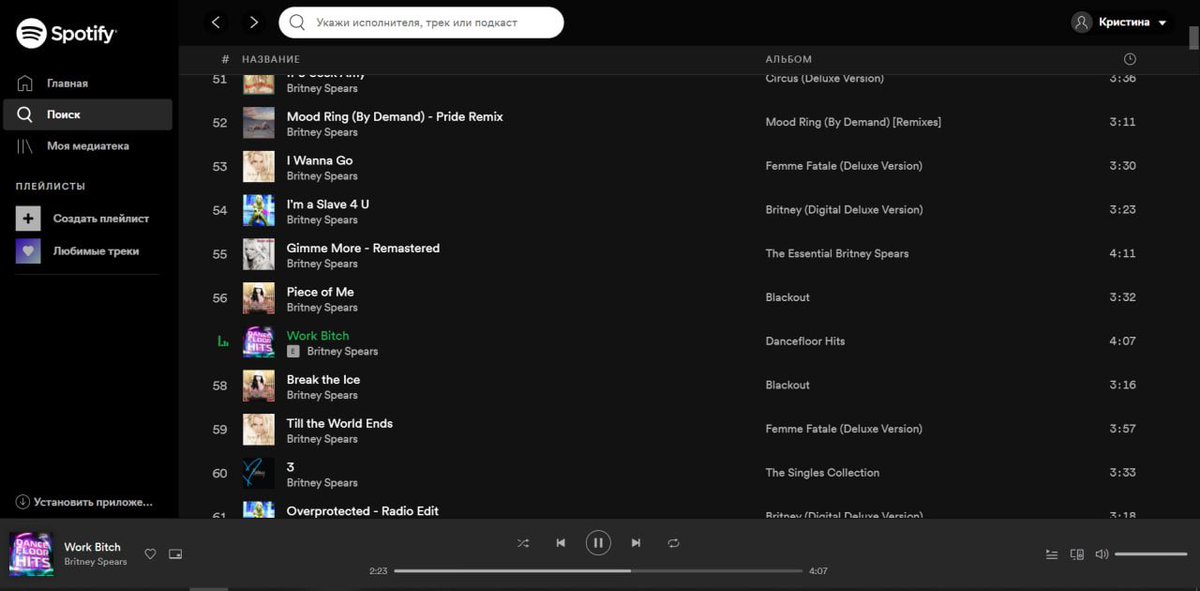This screenshot has height=591, width=1200.
Task: Click track number 58
Action: pos(220,386)
